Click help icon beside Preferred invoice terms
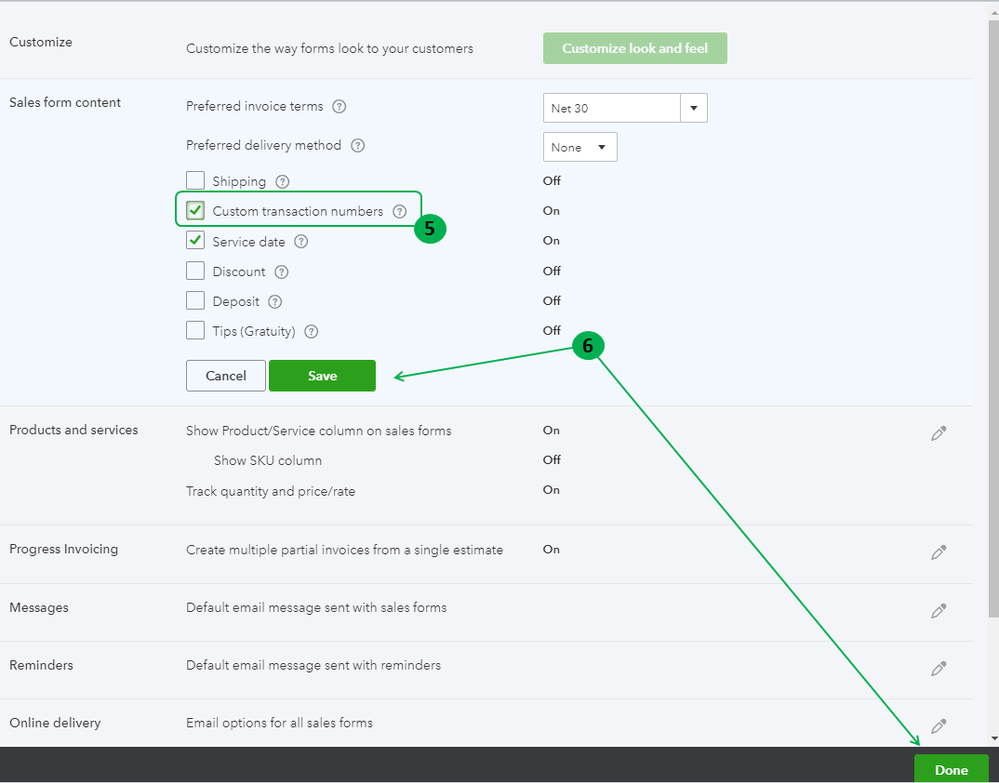 coord(339,107)
